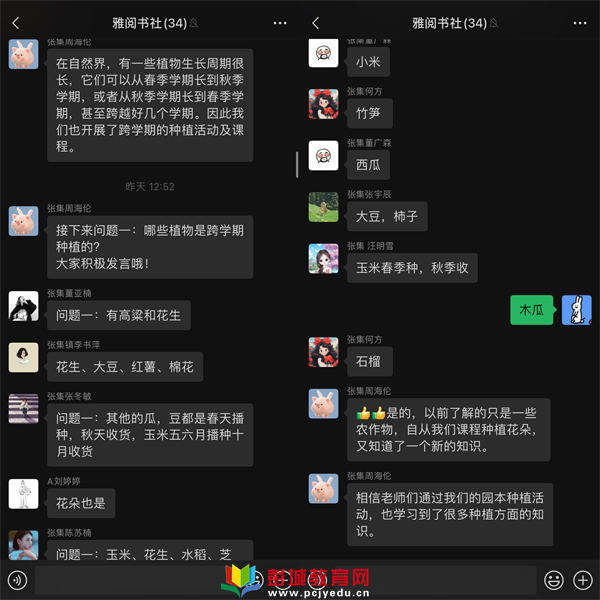Image resolution: width=600 pixels, height=600 pixels.
Task: Open the emoji picker
Action: coord(554,580)
